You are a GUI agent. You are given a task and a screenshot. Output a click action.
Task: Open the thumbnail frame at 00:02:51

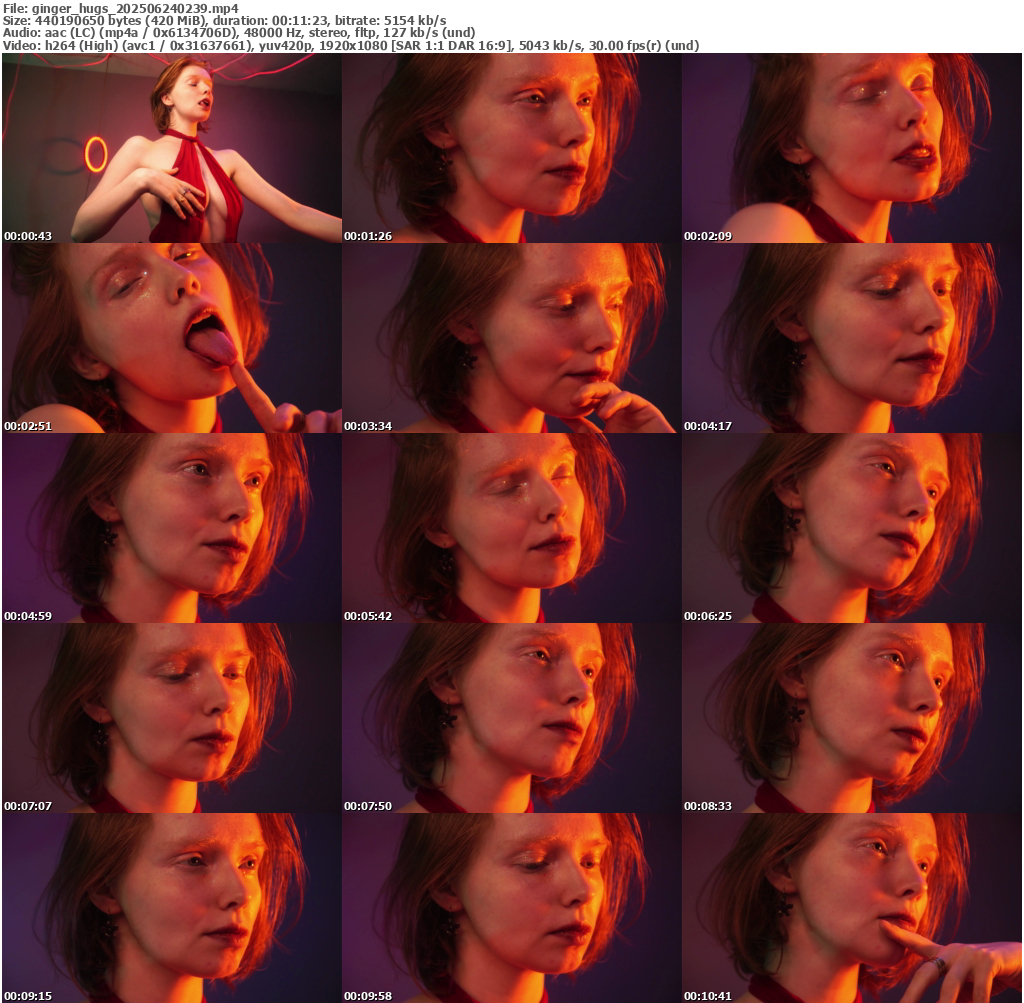coord(171,338)
